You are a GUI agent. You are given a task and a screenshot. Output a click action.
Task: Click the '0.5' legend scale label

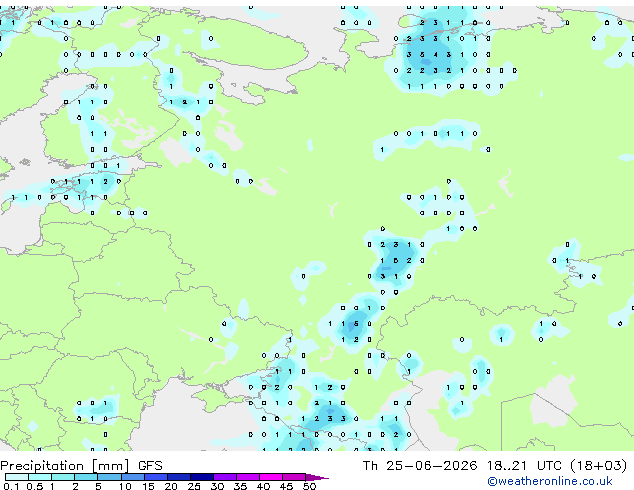35,486
